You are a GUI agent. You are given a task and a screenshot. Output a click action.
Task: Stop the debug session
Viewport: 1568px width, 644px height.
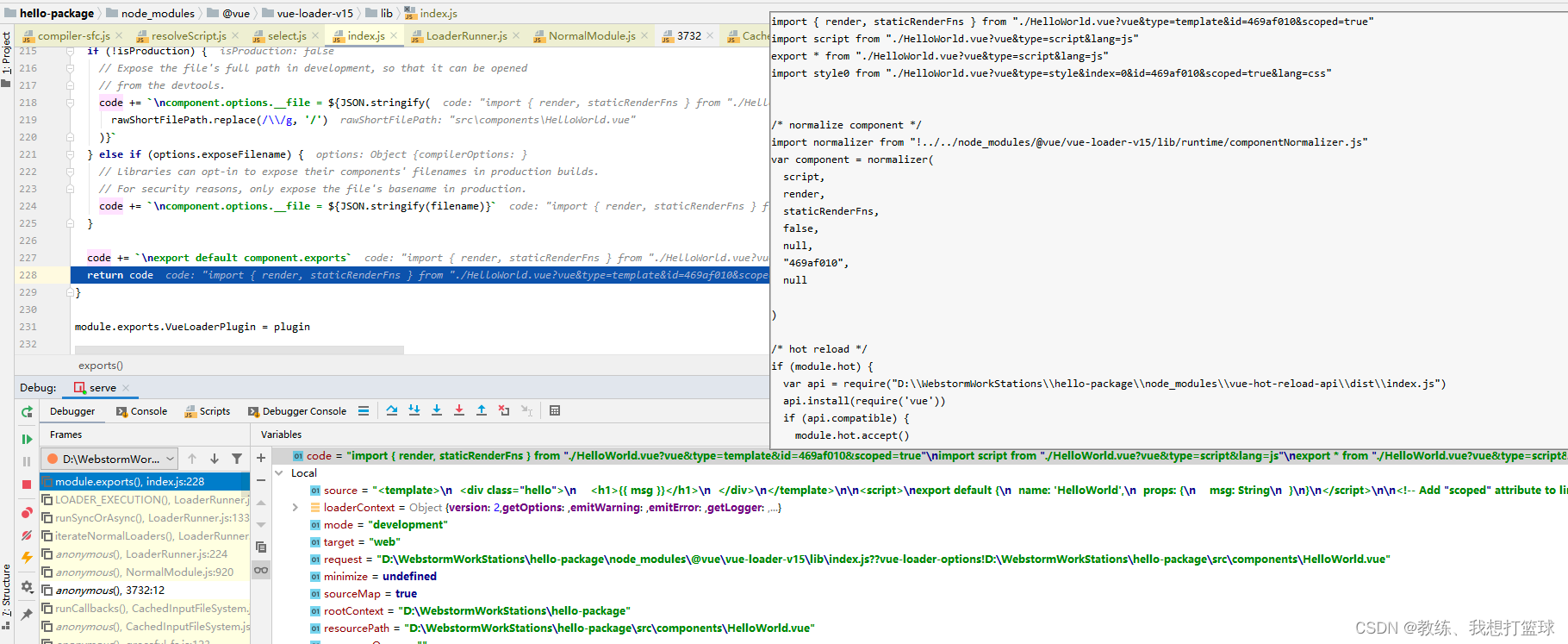point(27,485)
